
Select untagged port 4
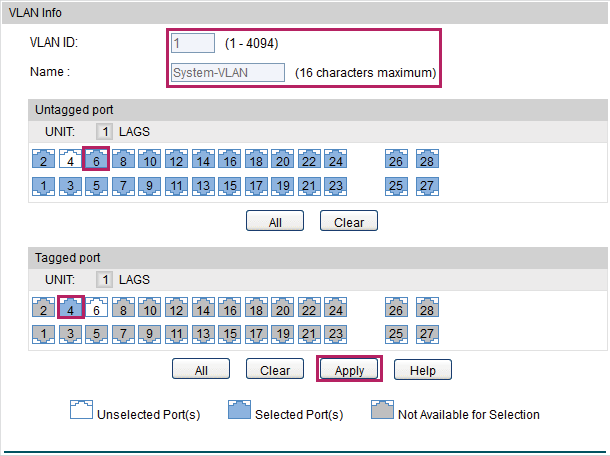[70, 159]
